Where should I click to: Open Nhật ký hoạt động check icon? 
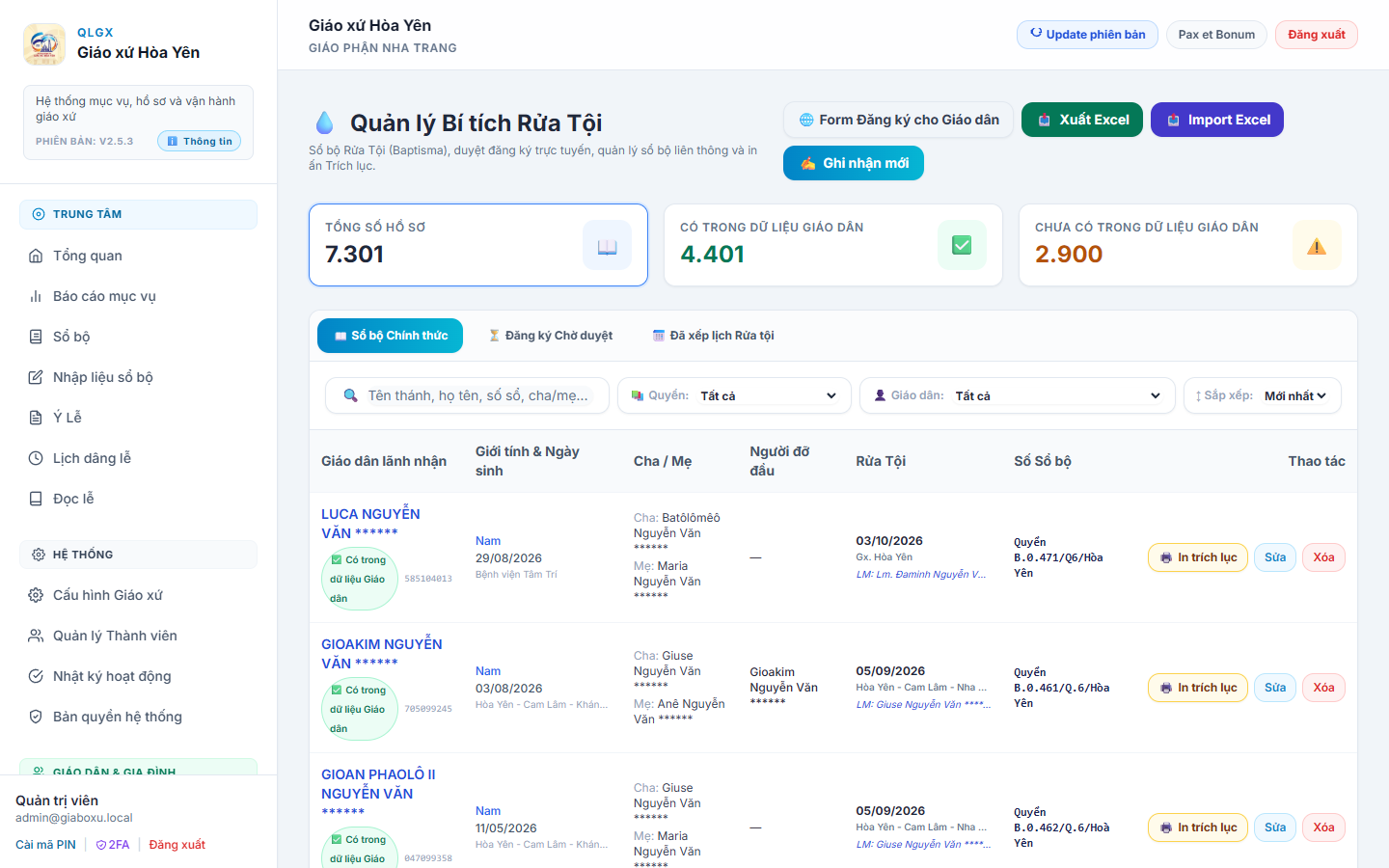pos(36,676)
